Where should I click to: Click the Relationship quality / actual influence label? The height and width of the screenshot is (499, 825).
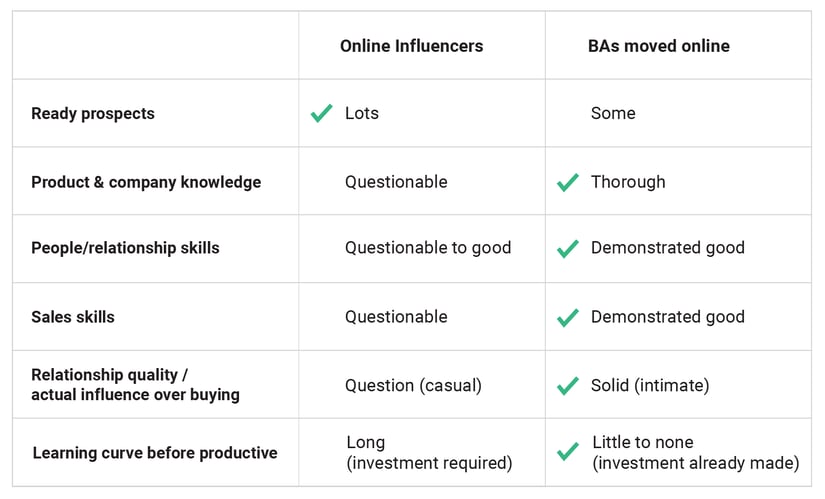pyautogui.click(x=135, y=385)
